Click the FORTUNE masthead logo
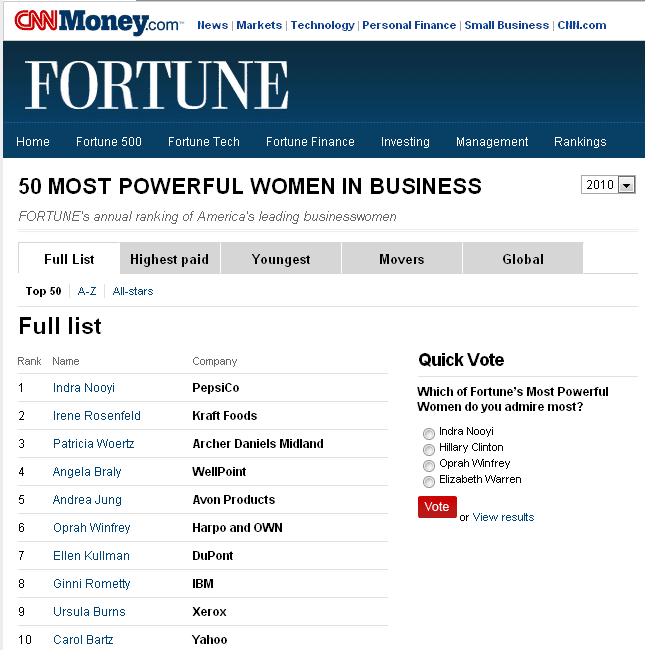Screen dimensions: 645x650 pos(157,85)
